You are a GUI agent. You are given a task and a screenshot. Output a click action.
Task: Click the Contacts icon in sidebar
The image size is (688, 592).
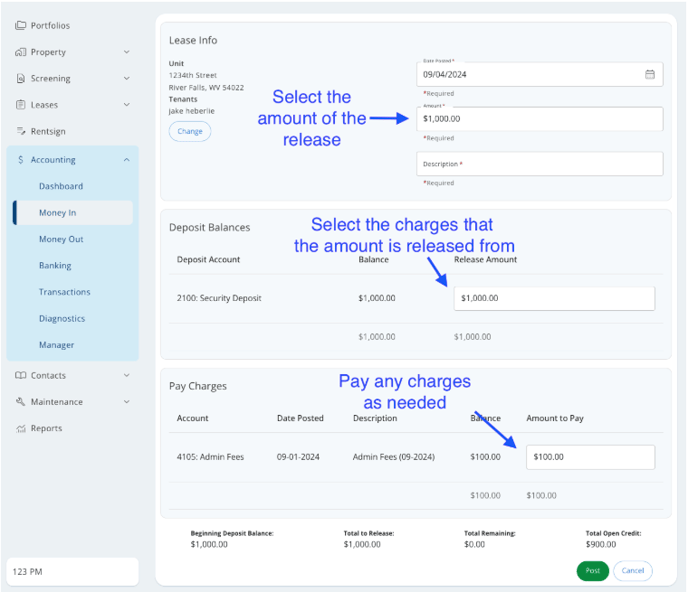pos(21,376)
